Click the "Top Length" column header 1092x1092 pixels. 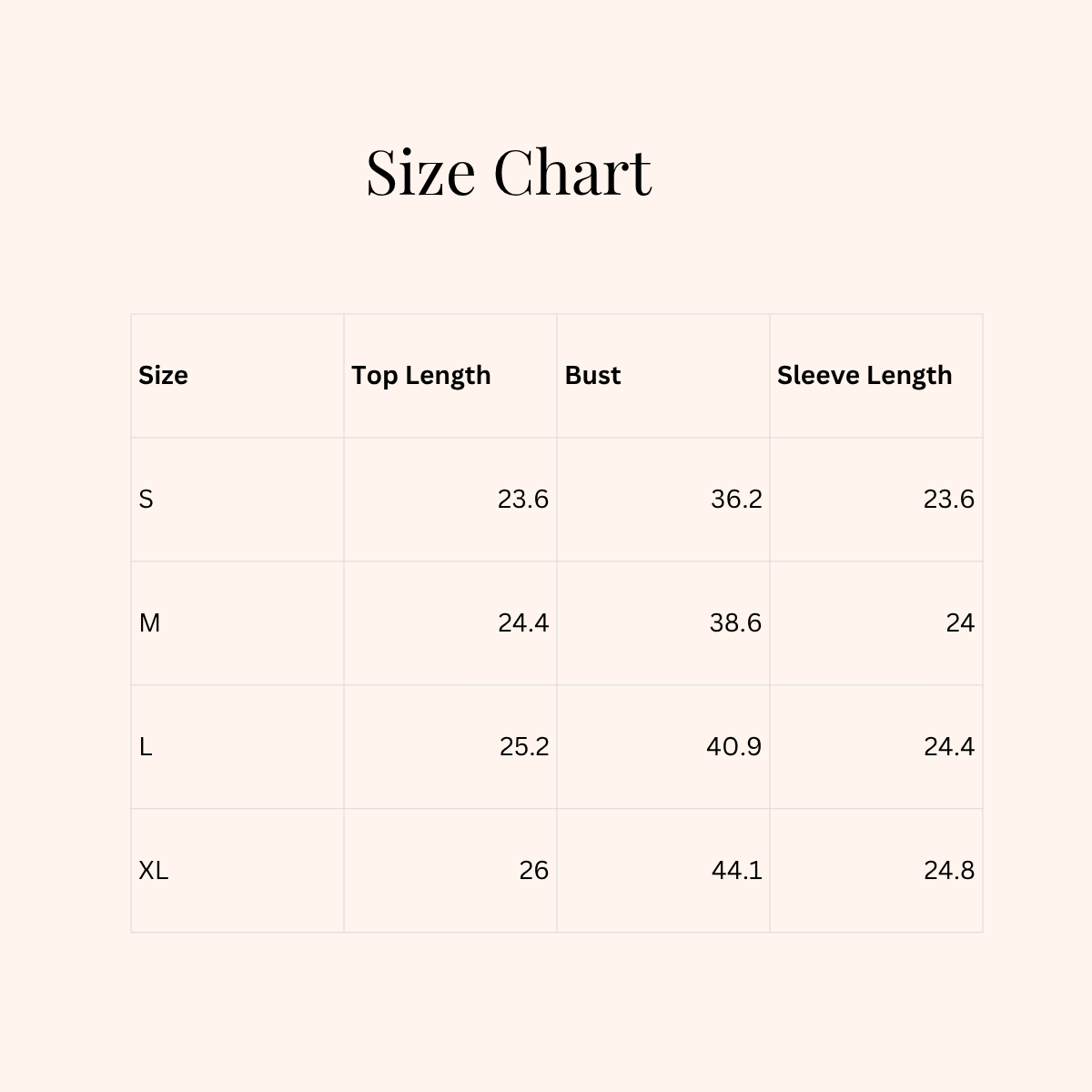[421, 375]
